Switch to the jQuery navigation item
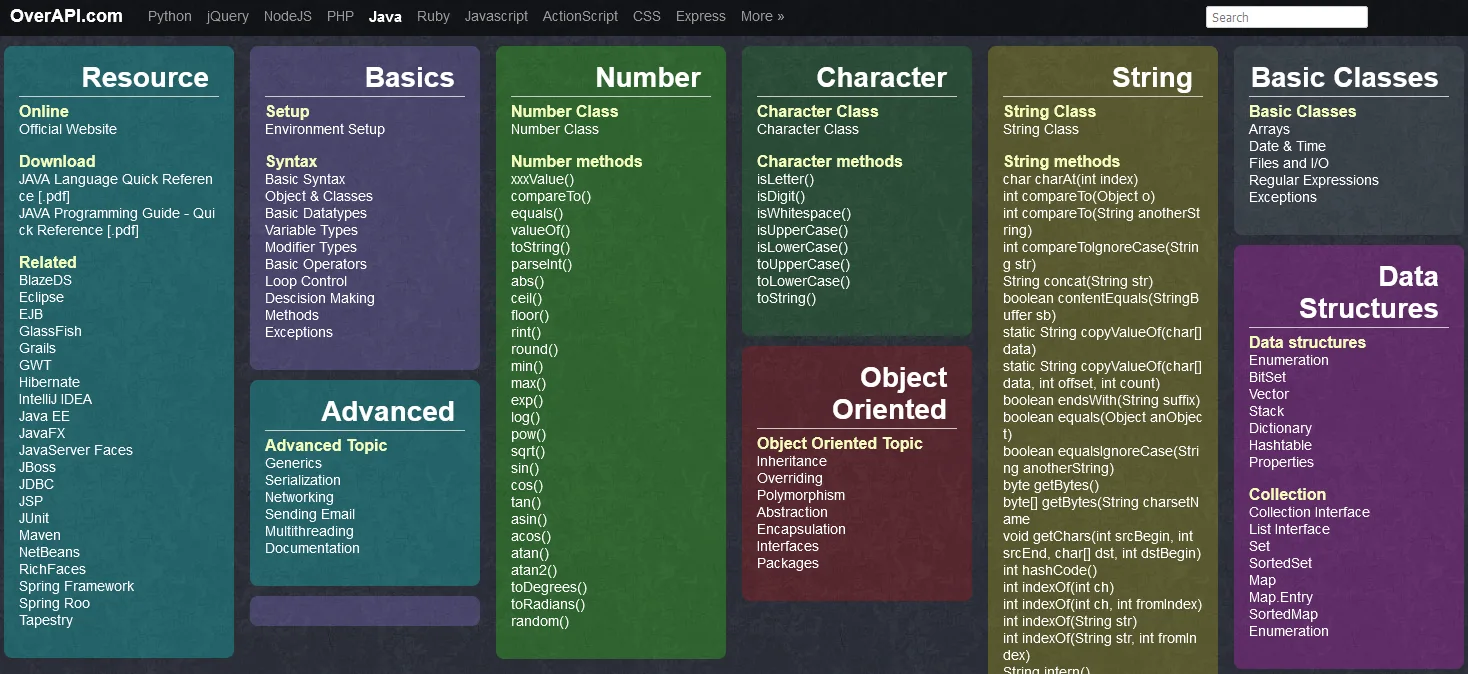This screenshot has height=674, width=1468. pos(227,16)
